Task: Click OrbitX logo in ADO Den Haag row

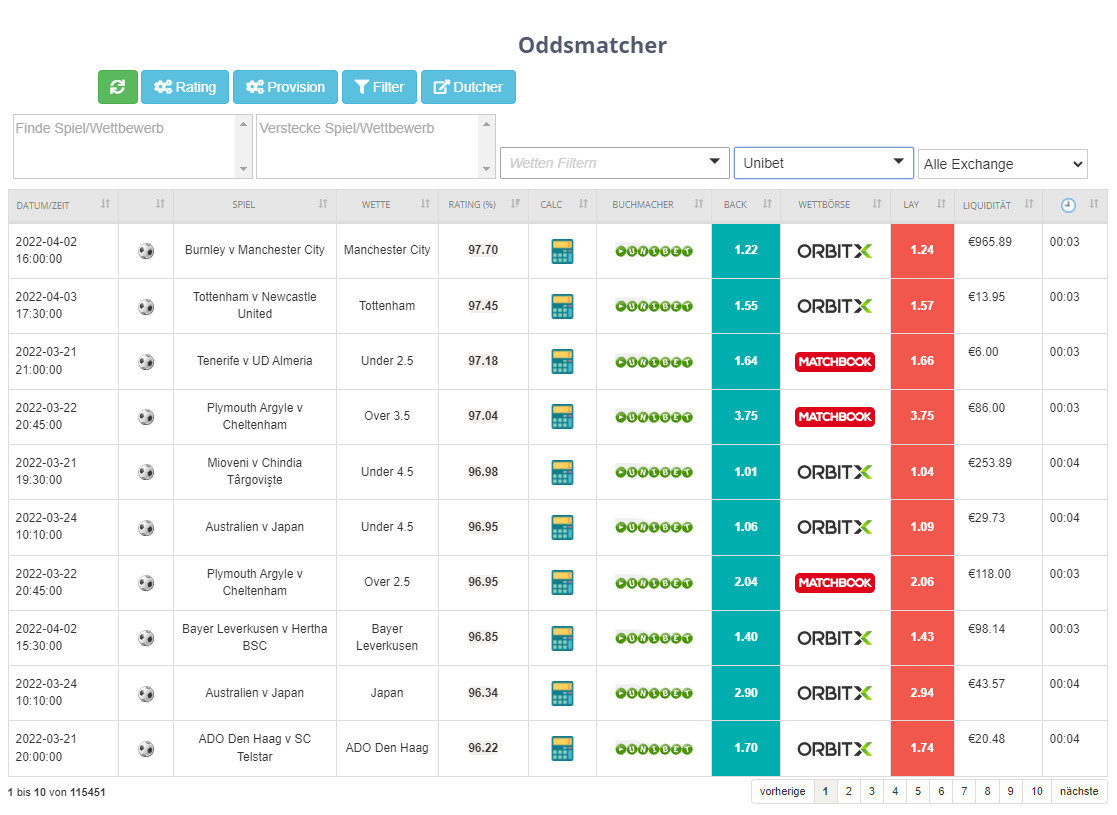Action: [x=834, y=749]
